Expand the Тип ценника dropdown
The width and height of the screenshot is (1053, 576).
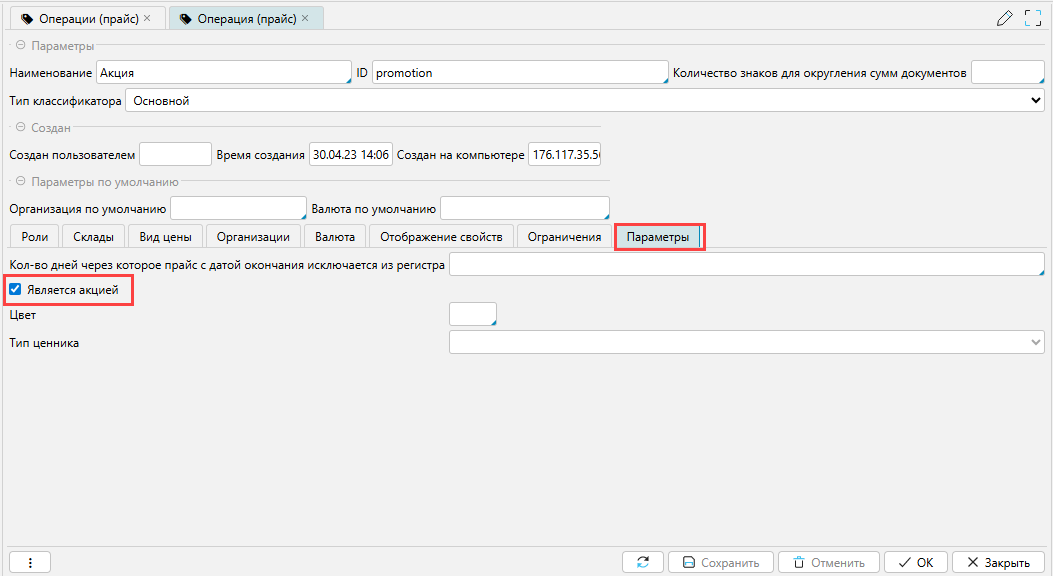point(746,343)
